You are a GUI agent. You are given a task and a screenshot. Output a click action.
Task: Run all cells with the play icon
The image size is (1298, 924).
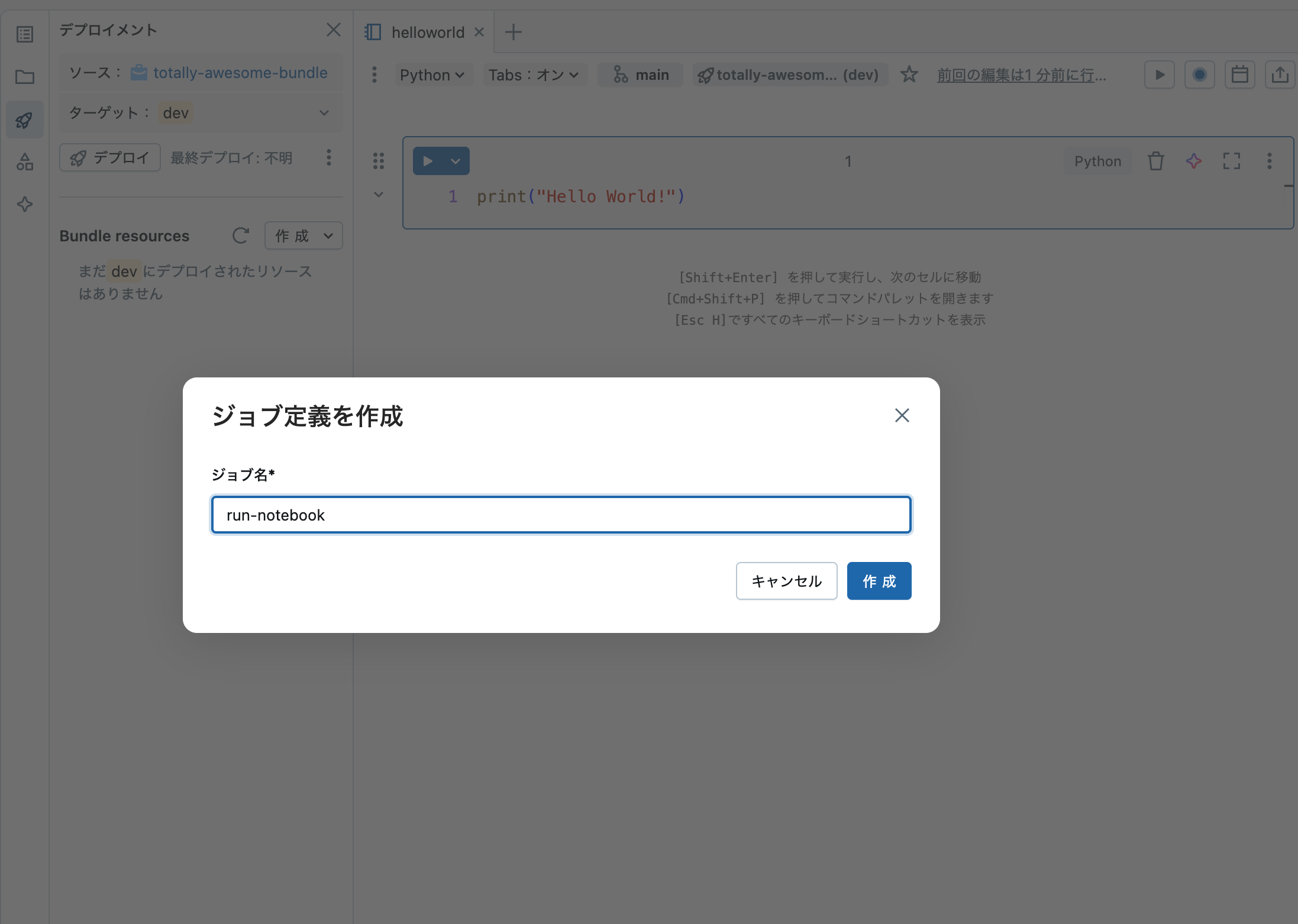pos(1159,75)
